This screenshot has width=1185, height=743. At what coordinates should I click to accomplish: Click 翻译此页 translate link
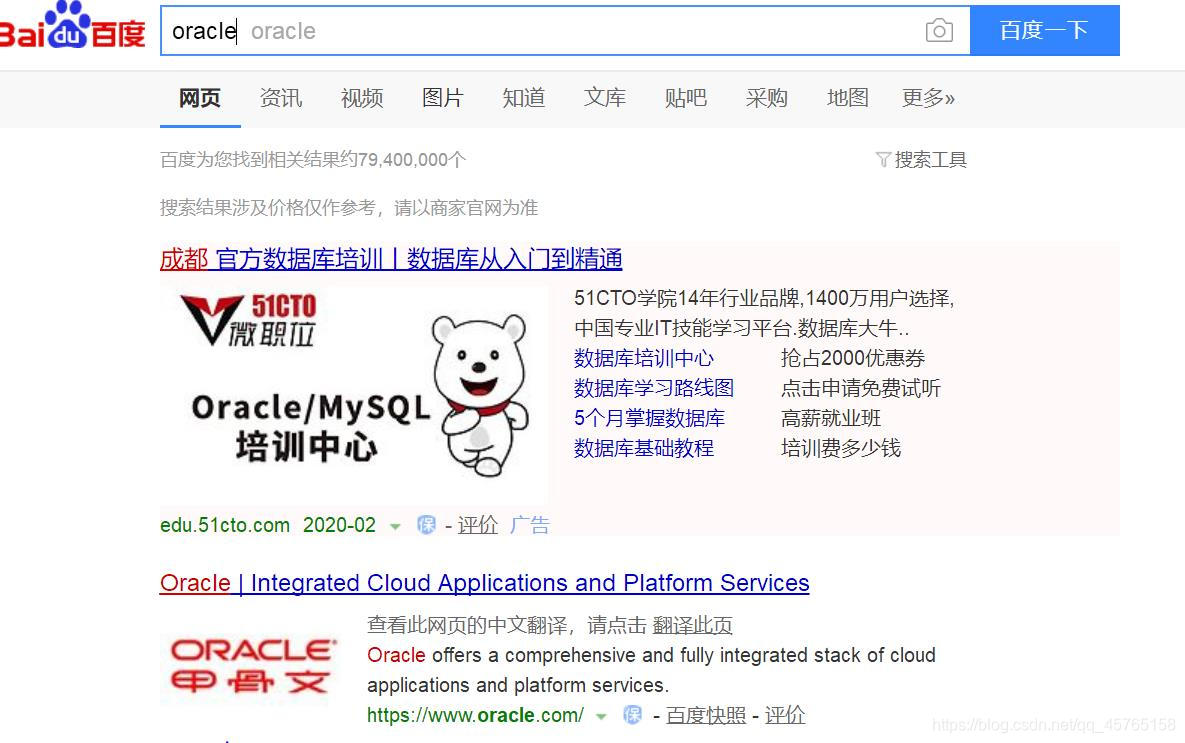click(692, 625)
